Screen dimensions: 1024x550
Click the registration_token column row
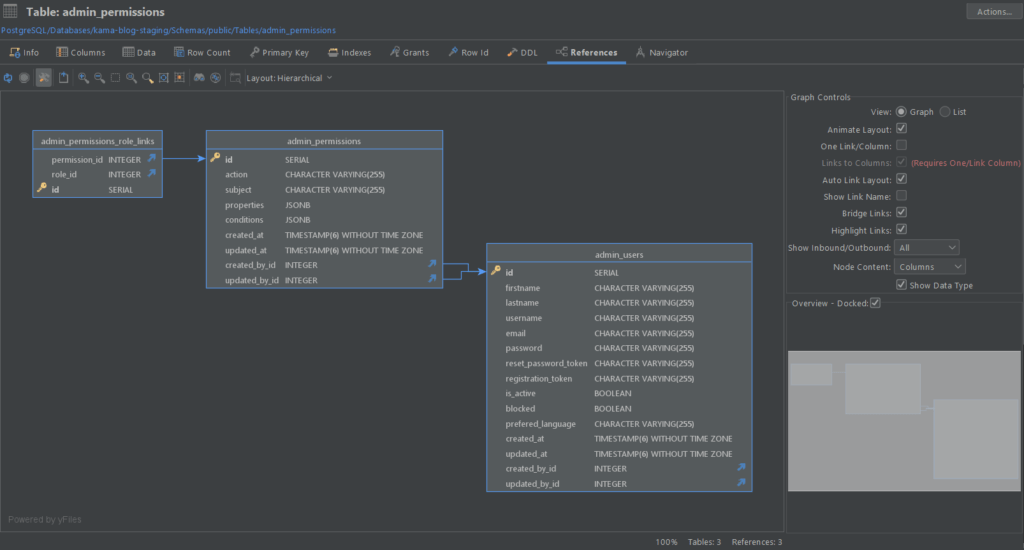click(x=619, y=378)
